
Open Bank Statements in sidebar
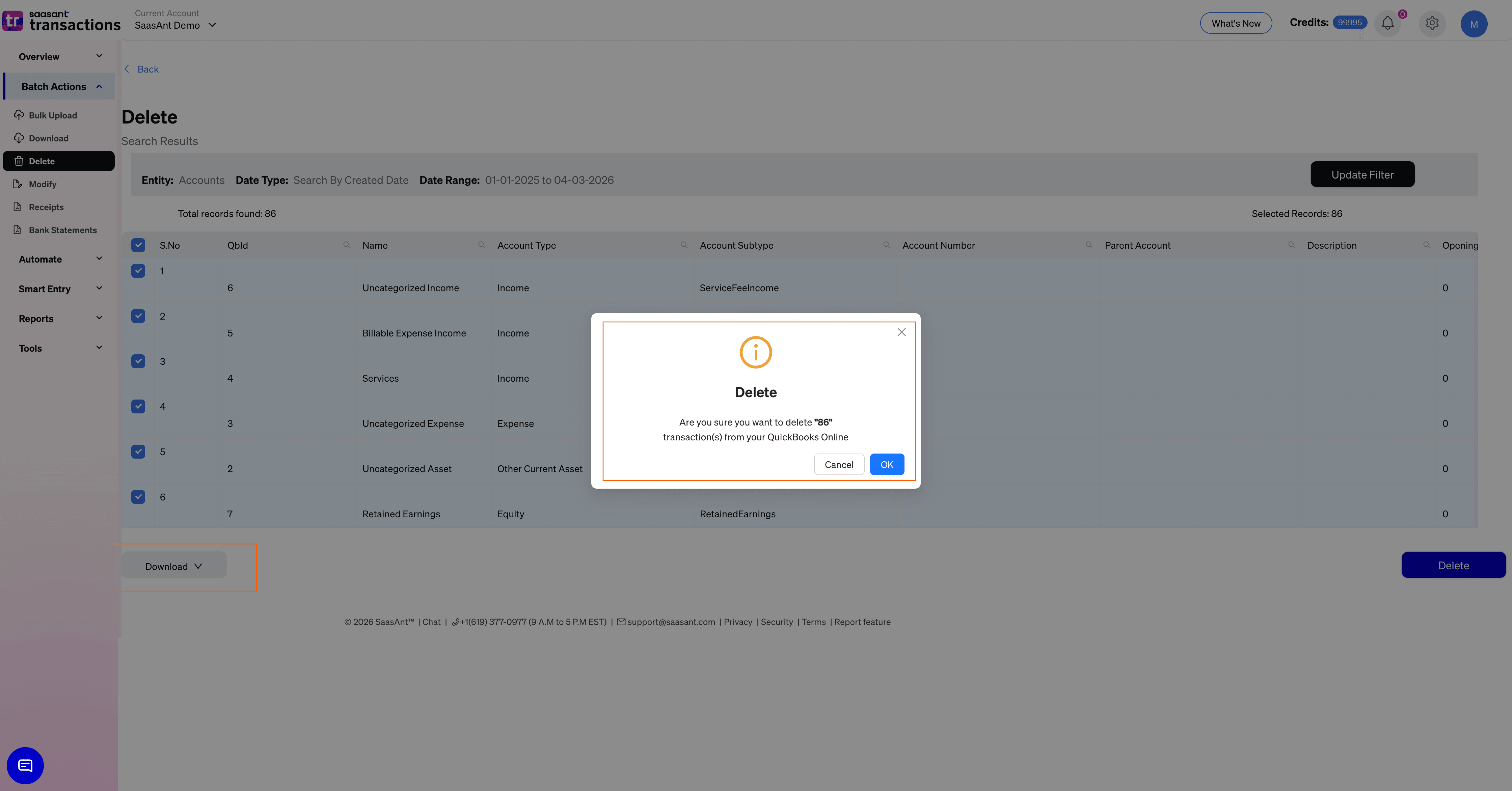[x=63, y=230]
